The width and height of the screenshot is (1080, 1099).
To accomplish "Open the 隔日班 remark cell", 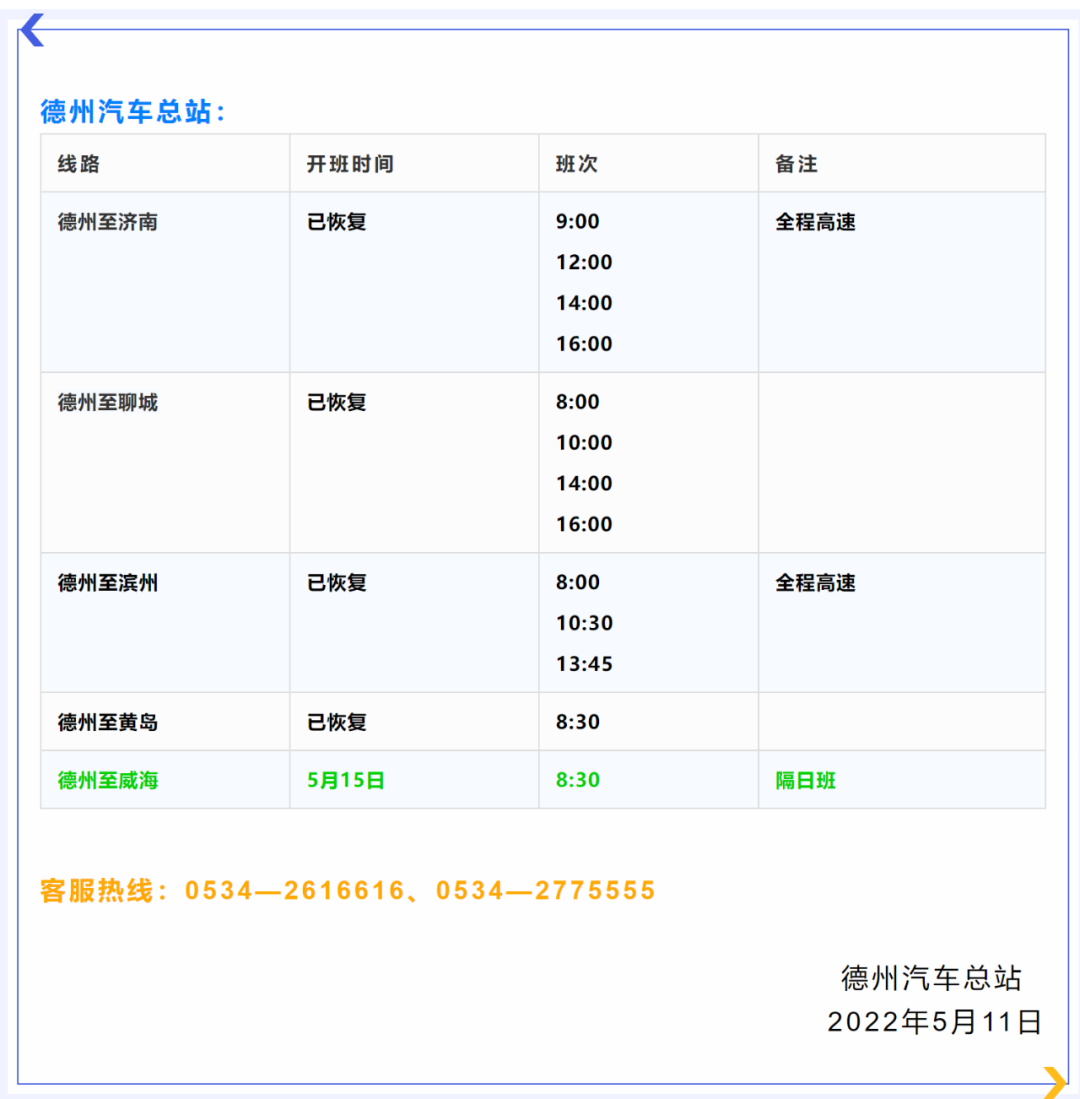I will pos(802,780).
